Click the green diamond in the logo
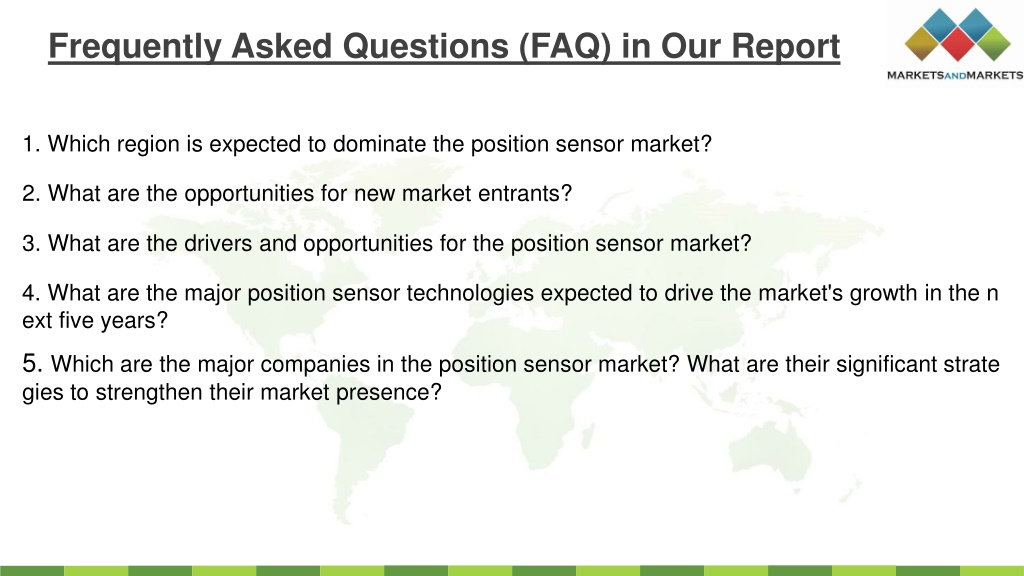Image resolution: width=1024 pixels, height=576 pixels. (993, 43)
